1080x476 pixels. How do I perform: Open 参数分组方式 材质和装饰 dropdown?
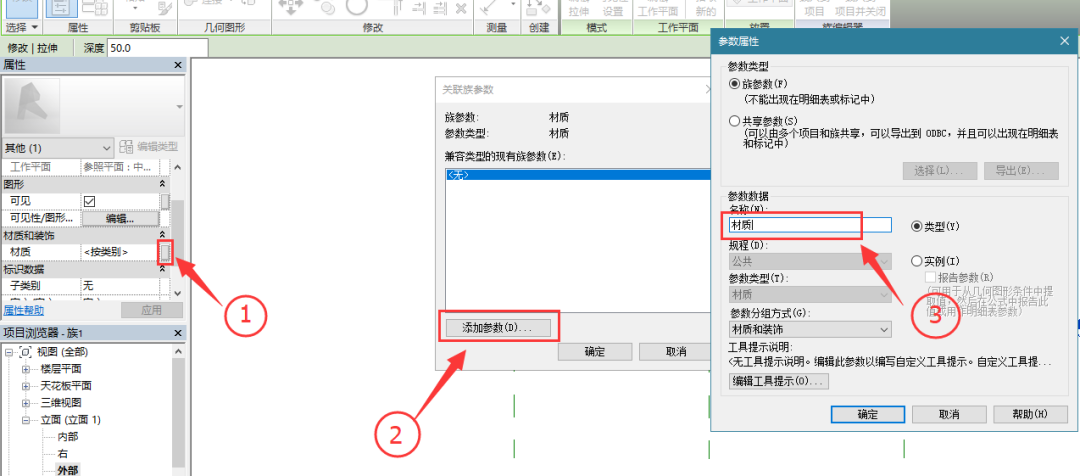810,329
